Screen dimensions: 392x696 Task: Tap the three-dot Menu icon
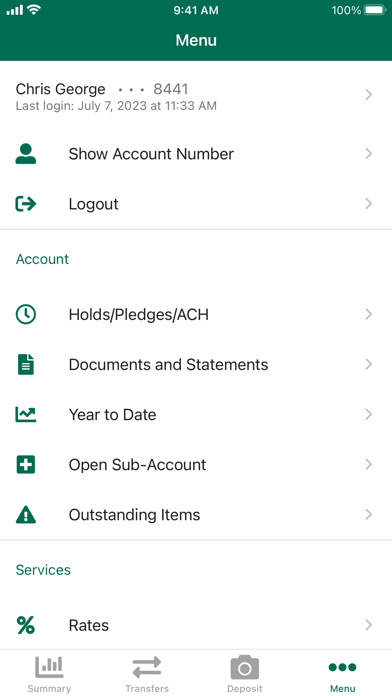(x=342, y=667)
